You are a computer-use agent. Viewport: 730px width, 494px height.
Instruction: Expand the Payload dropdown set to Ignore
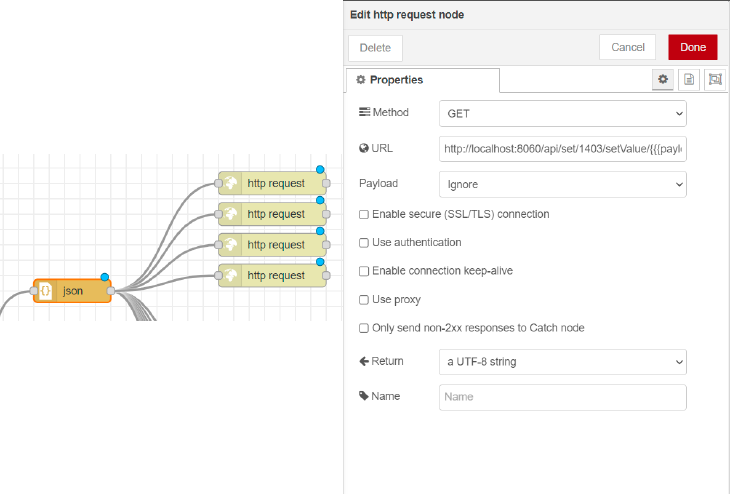[562, 184]
